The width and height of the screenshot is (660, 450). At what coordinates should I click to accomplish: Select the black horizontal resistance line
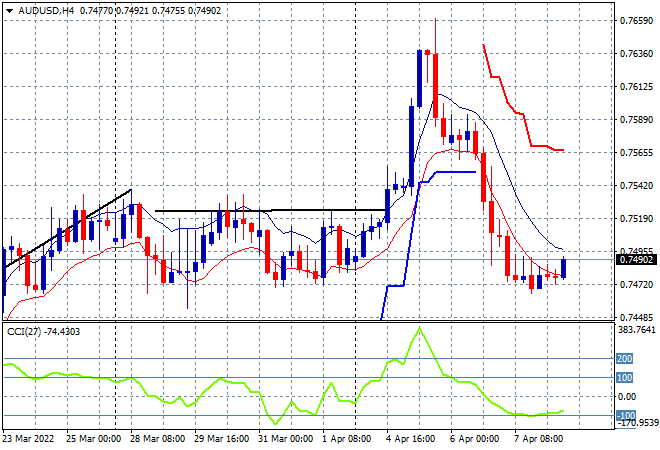pyautogui.click(x=270, y=210)
